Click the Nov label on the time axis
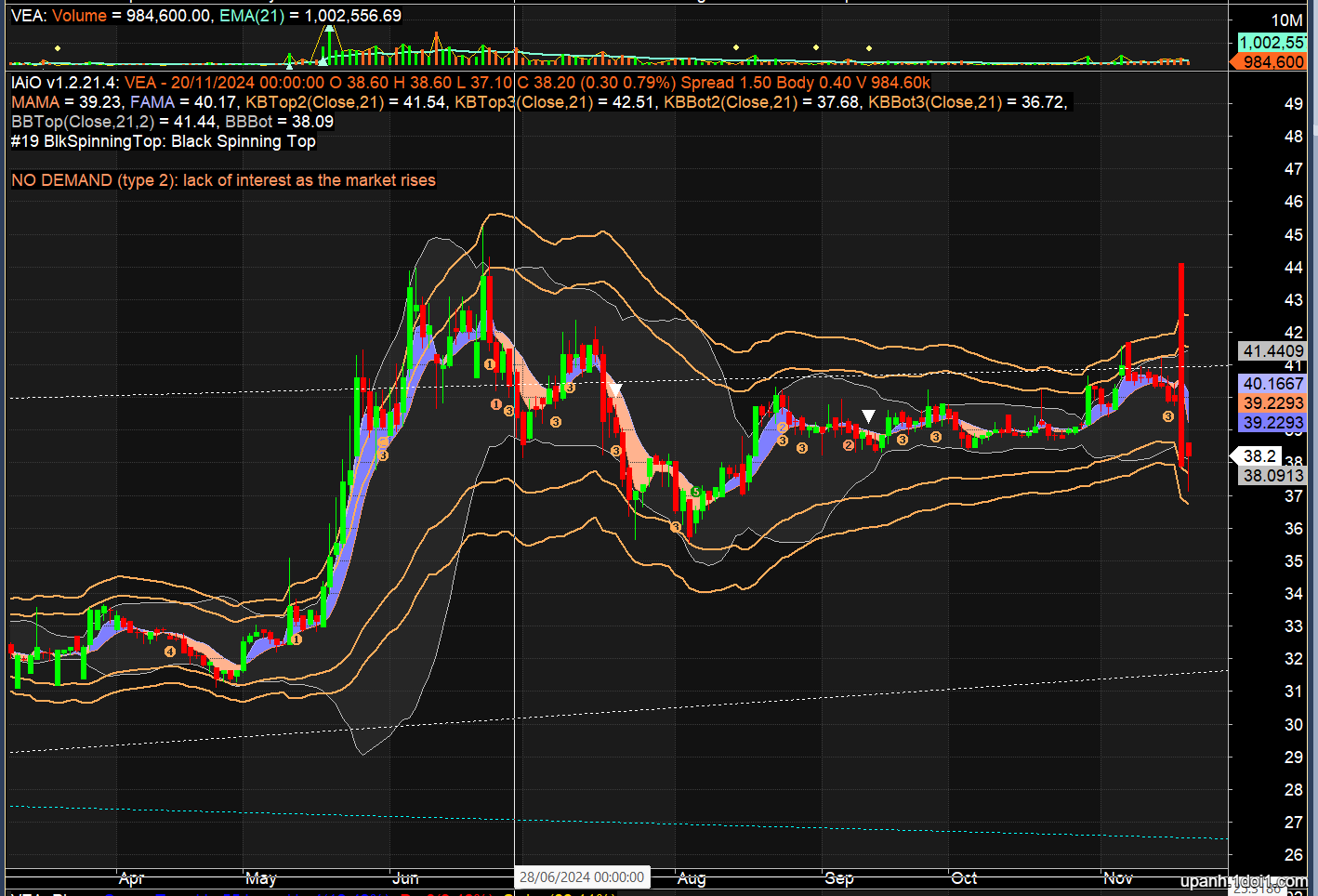 coord(1118,878)
